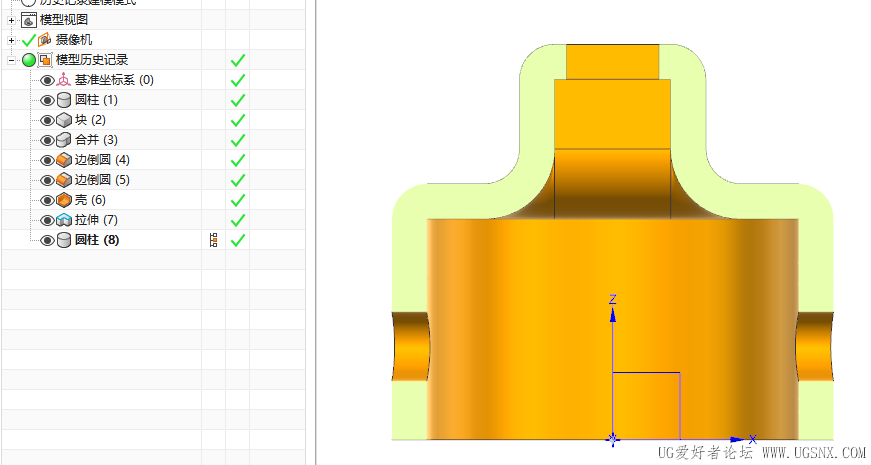This screenshot has height=465, width=871.
Task: Click the green status circle of 模型历史记录
Action: (x=29, y=60)
